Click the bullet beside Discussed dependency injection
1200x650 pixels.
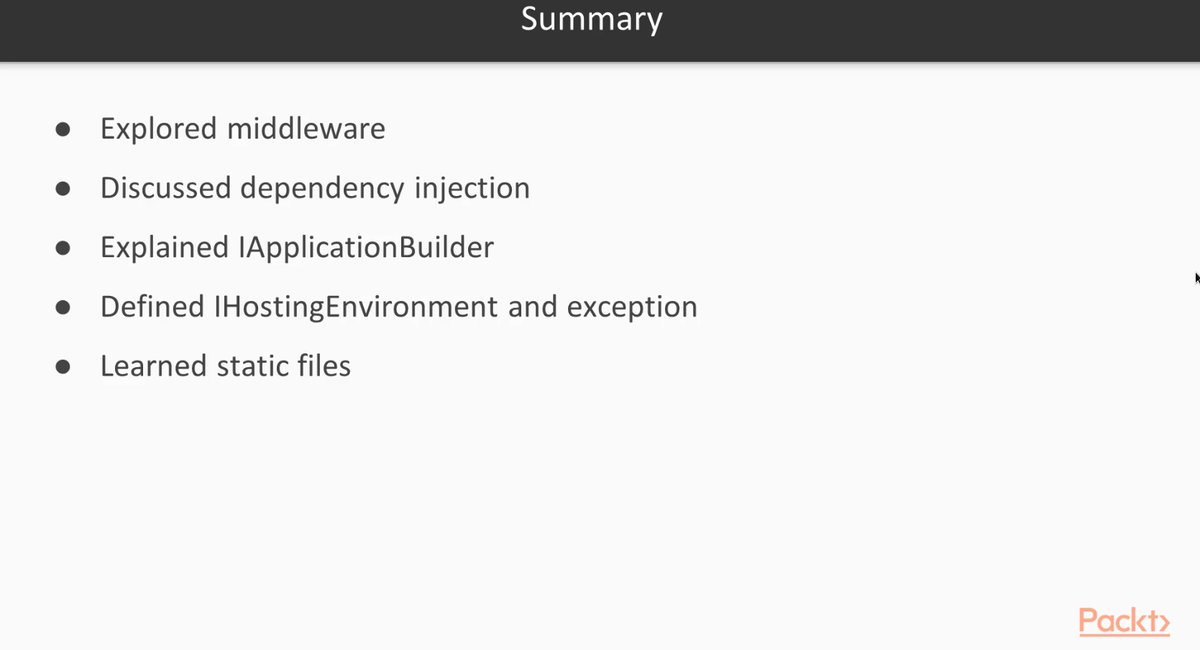[63, 188]
